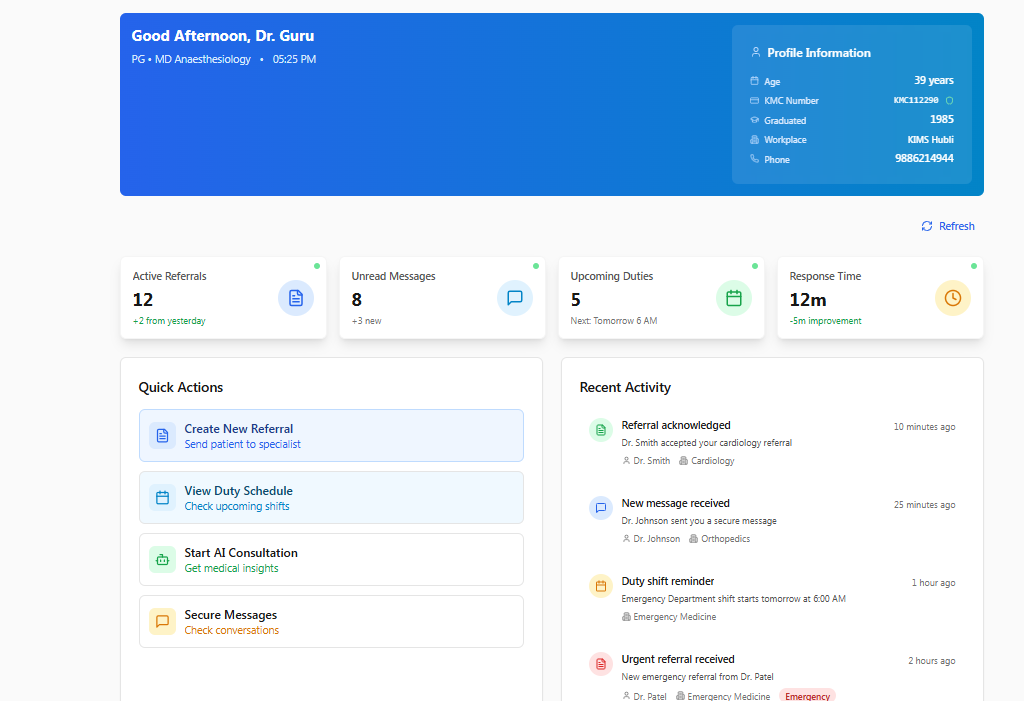The height and width of the screenshot is (701, 1024).
Task: Open the Active Referrals stat card
Action: 223,298
